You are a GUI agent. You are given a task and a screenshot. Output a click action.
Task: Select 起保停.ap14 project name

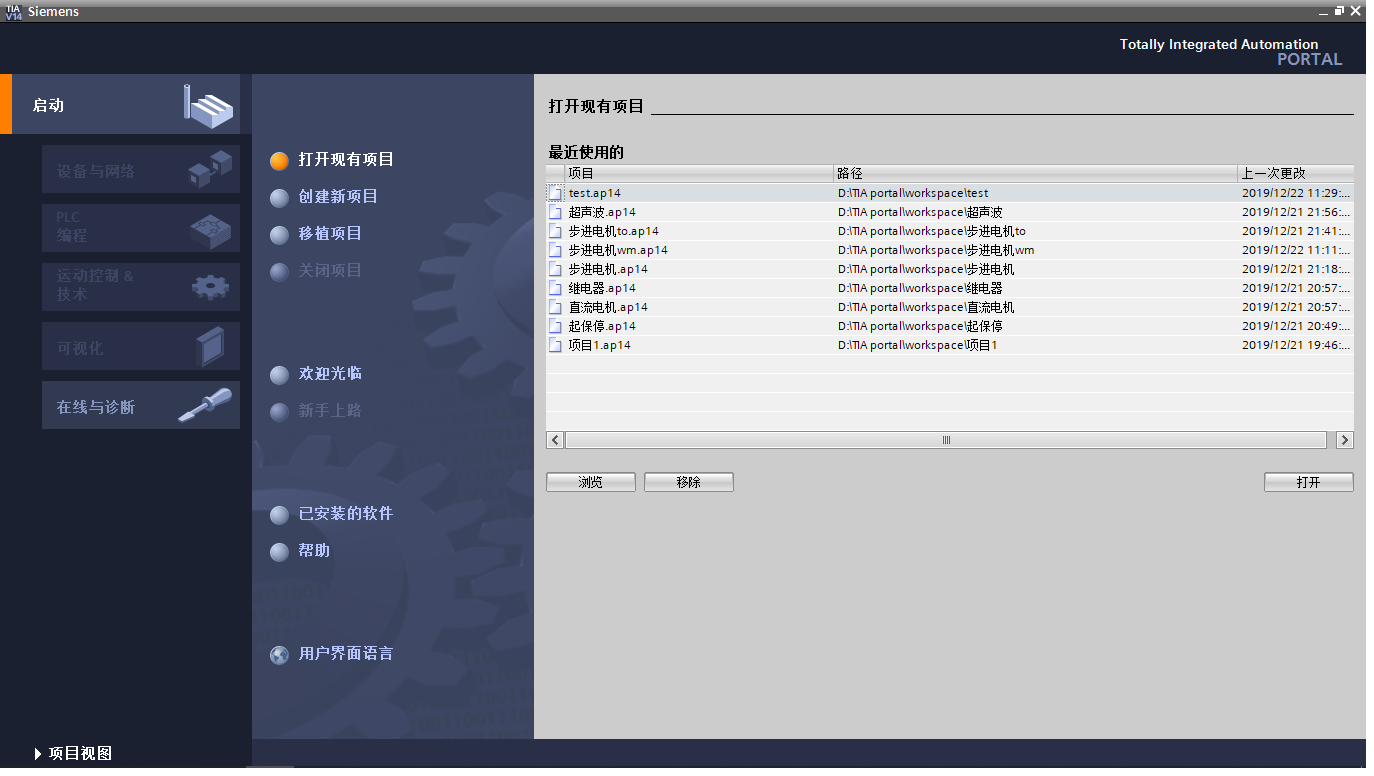point(602,326)
